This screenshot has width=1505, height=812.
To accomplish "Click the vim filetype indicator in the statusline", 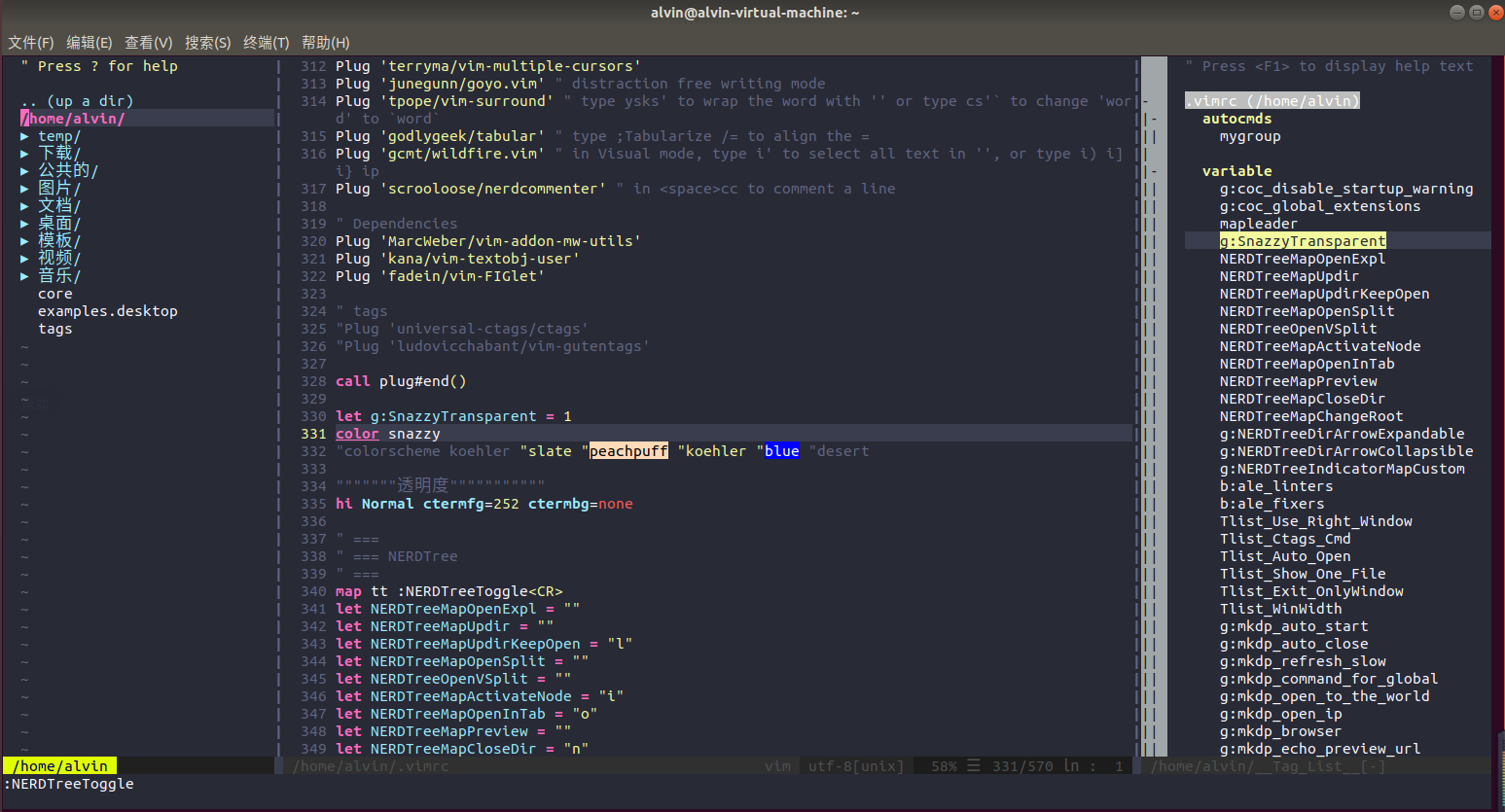I will point(777,765).
